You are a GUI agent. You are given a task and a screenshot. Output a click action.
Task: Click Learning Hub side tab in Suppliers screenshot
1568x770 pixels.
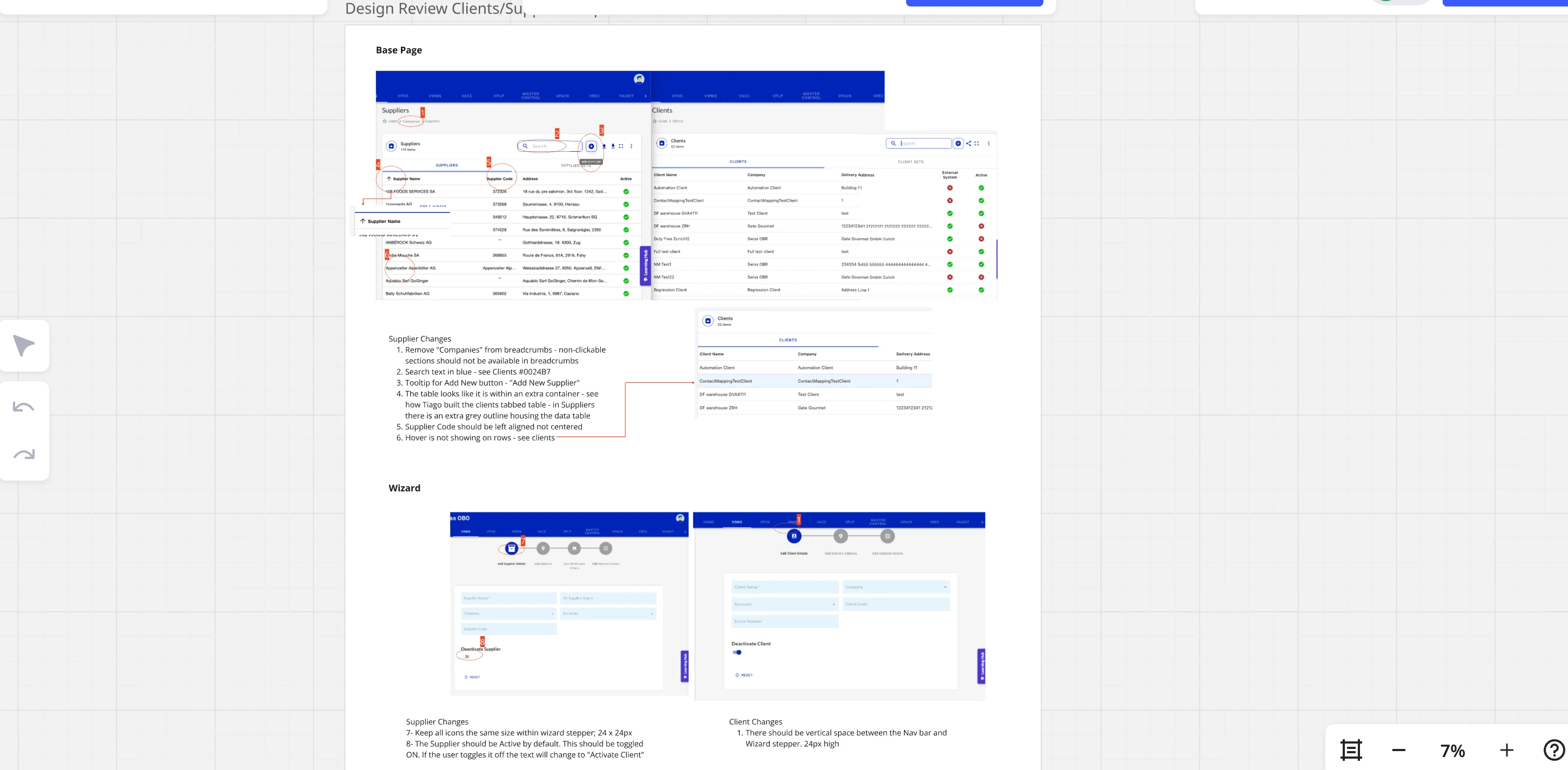coord(645,266)
